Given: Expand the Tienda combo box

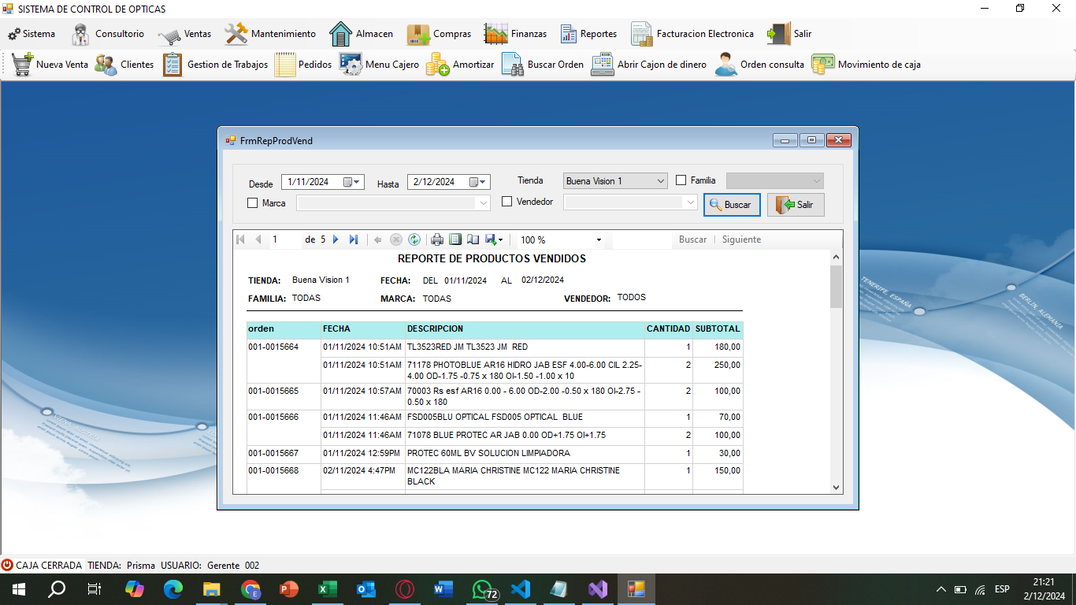Looking at the screenshot, I should coord(660,181).
